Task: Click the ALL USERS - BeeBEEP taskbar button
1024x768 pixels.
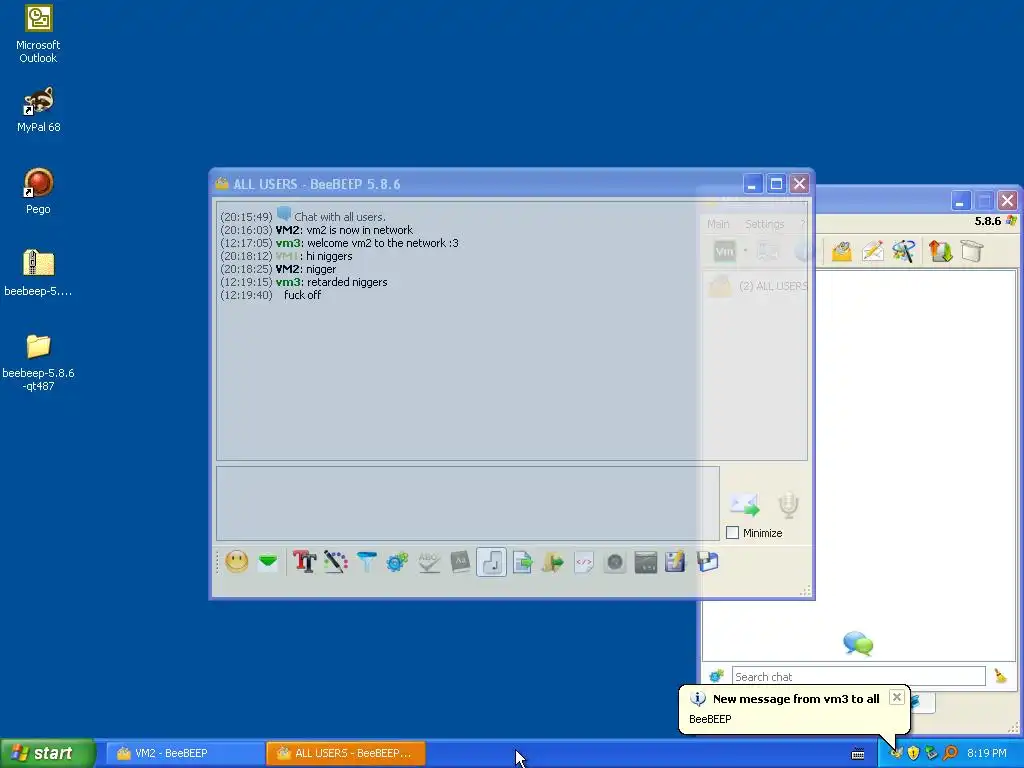Action: coord(345,753)
